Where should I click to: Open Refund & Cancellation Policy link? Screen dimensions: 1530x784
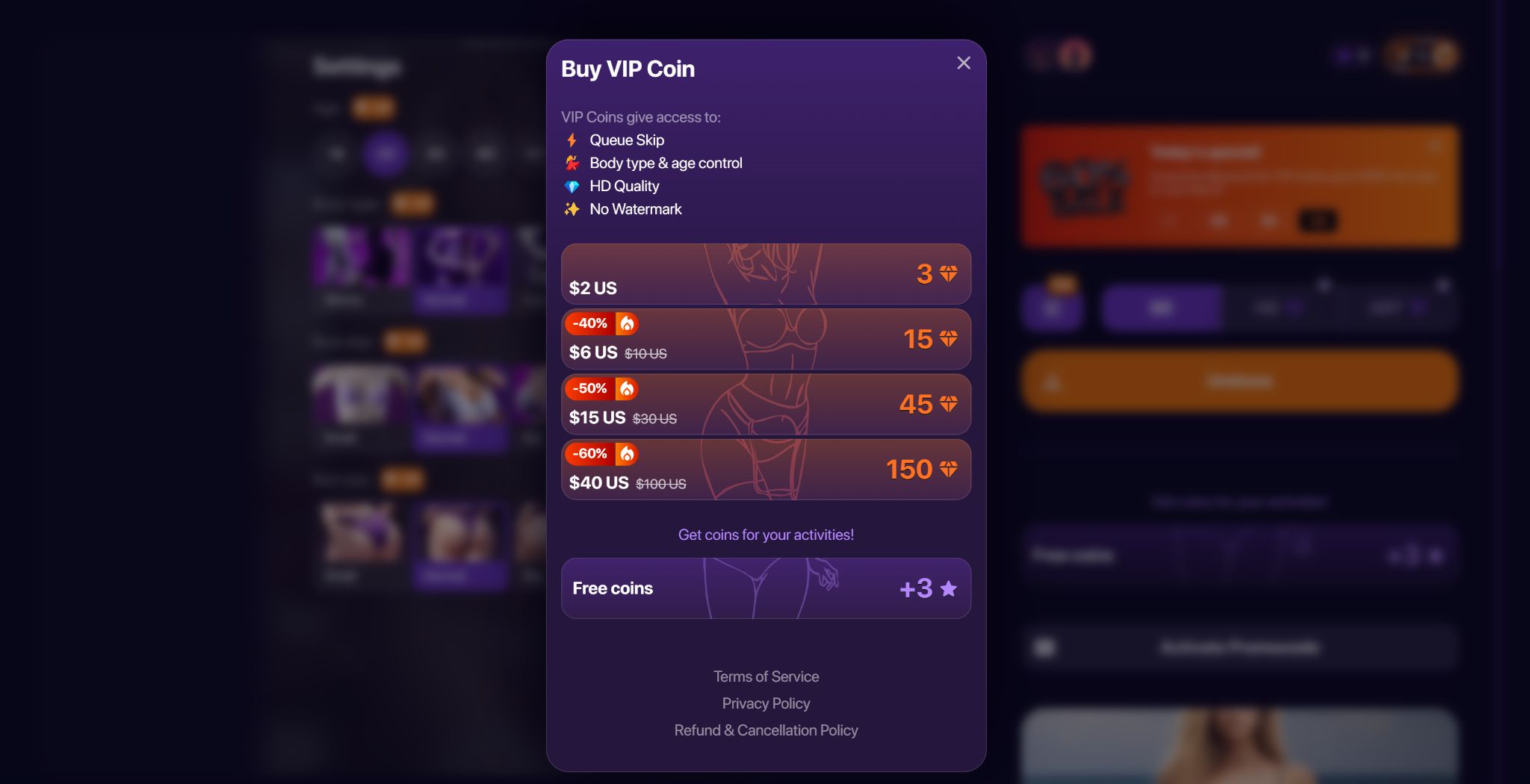tap(766, 730)
